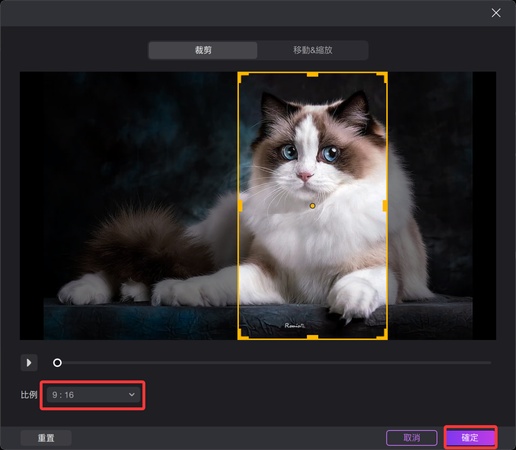Click the chevron arrow in the ratio dropdown
The width and height of the screenshot is (516, 450).
click(132, 395)
